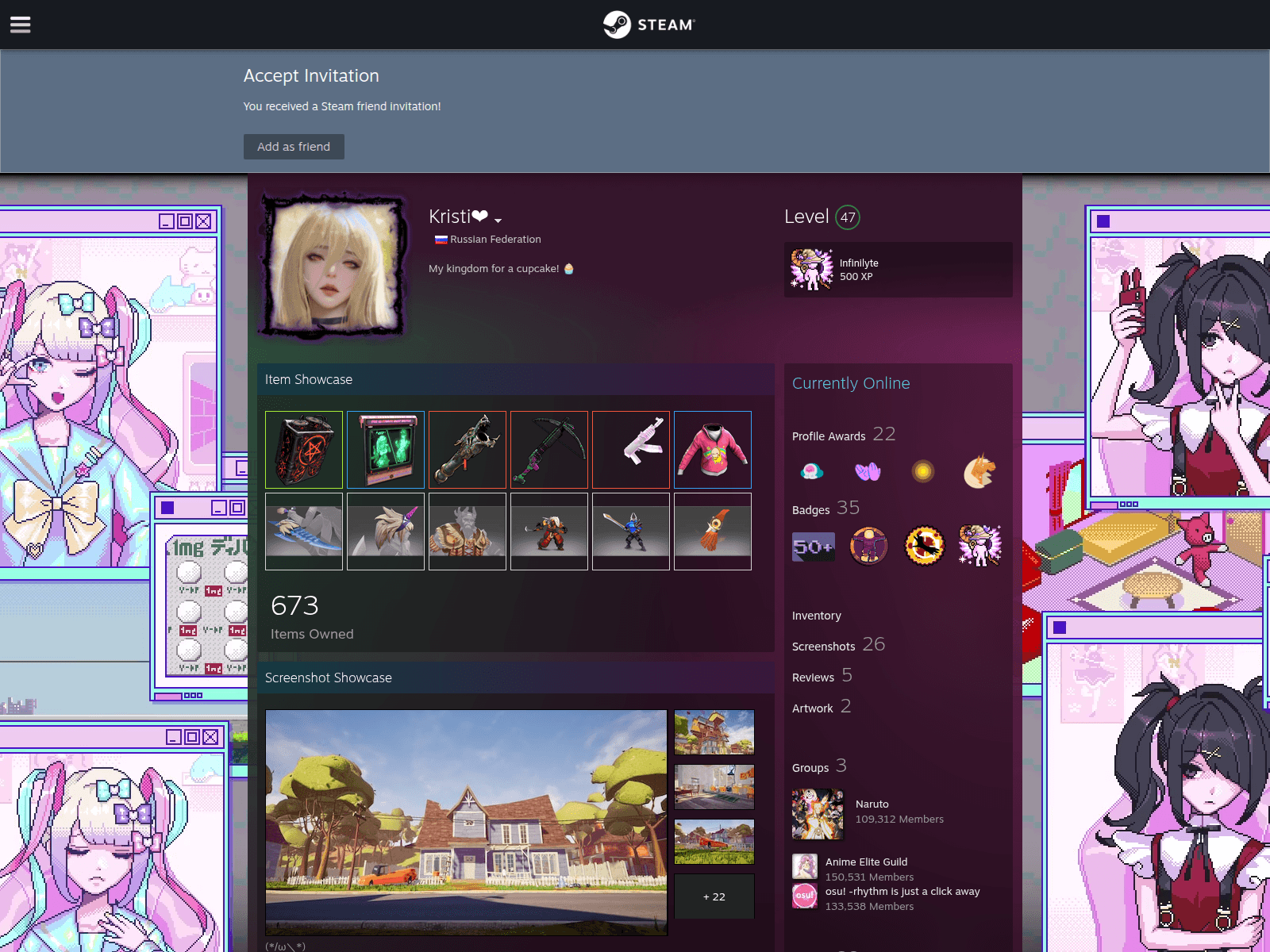
Task: Select the crossbow weapon item
Action: (549, 450)
